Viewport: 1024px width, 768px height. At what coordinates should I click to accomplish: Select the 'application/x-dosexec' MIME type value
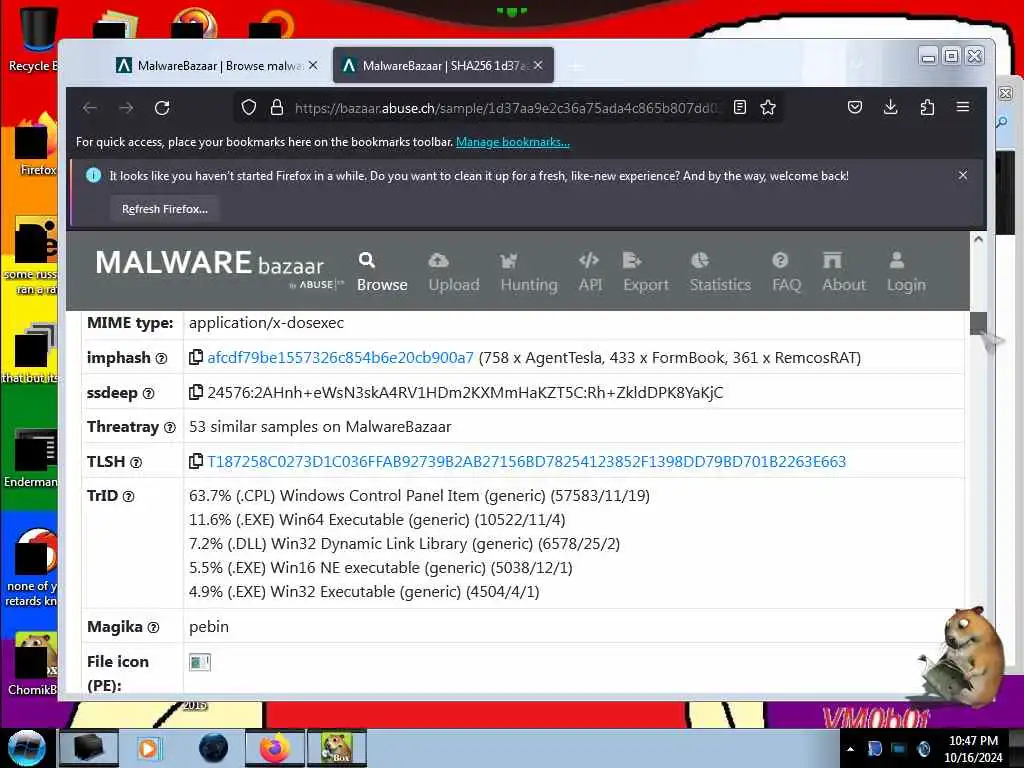[x=266, y=323]
